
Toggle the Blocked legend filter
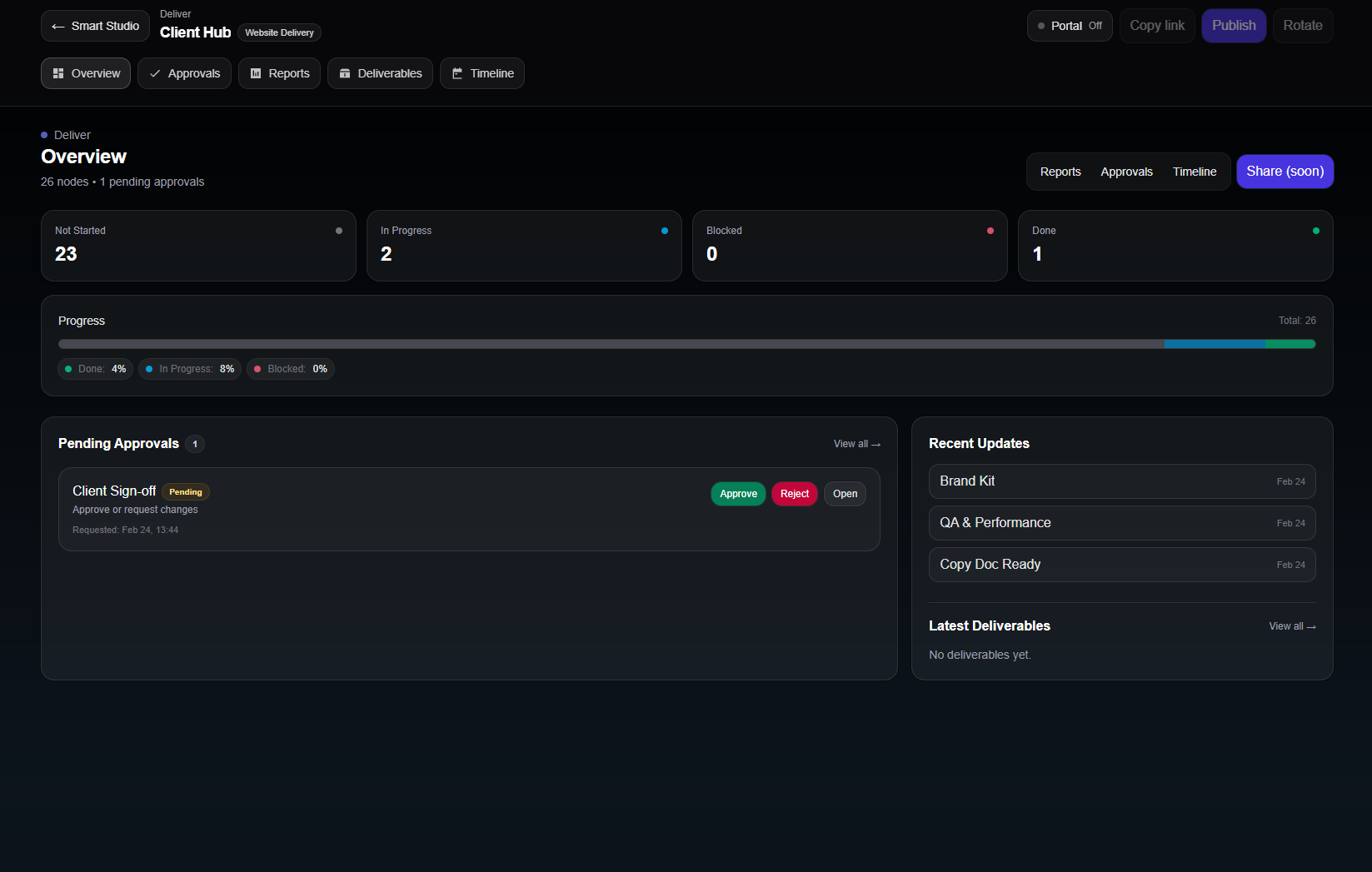[290, 368]
